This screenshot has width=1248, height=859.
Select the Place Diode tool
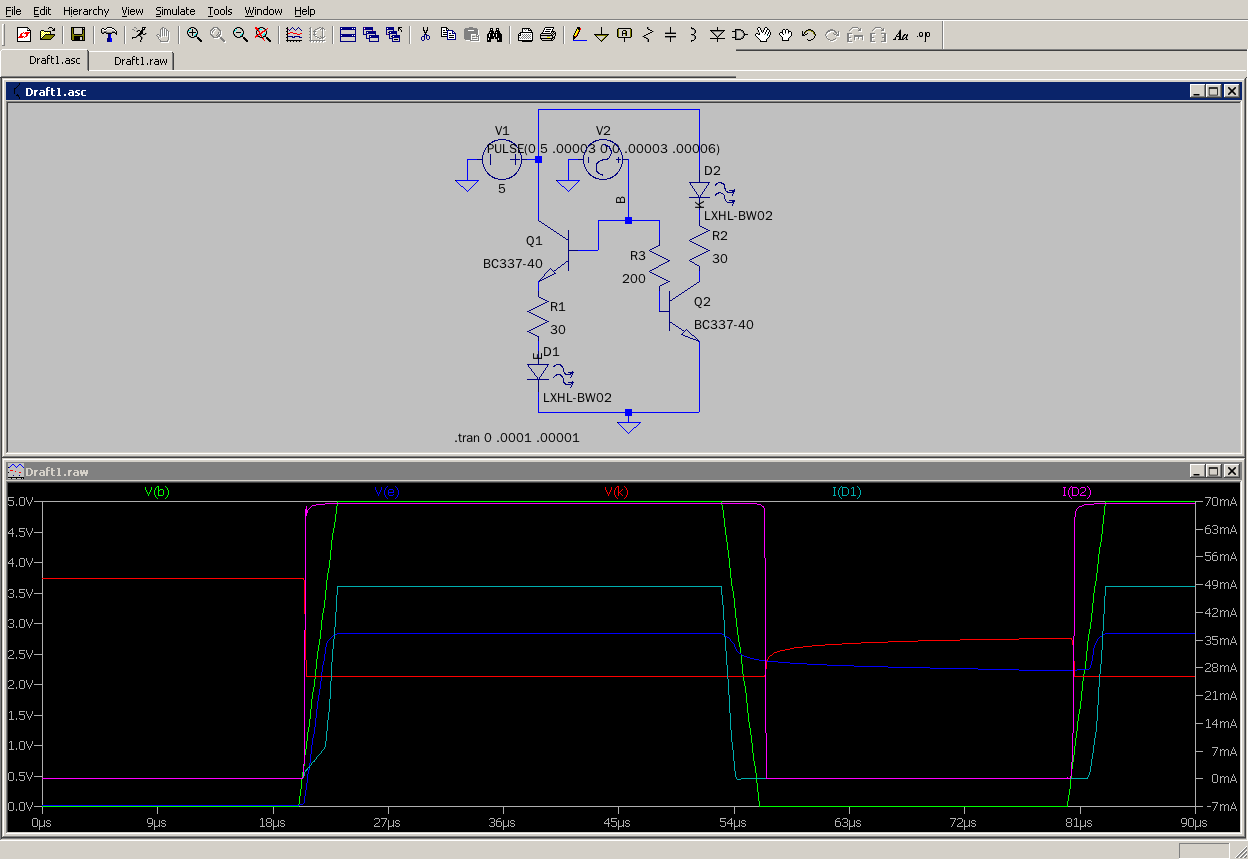pyautogui.click(x=717, y=35)
